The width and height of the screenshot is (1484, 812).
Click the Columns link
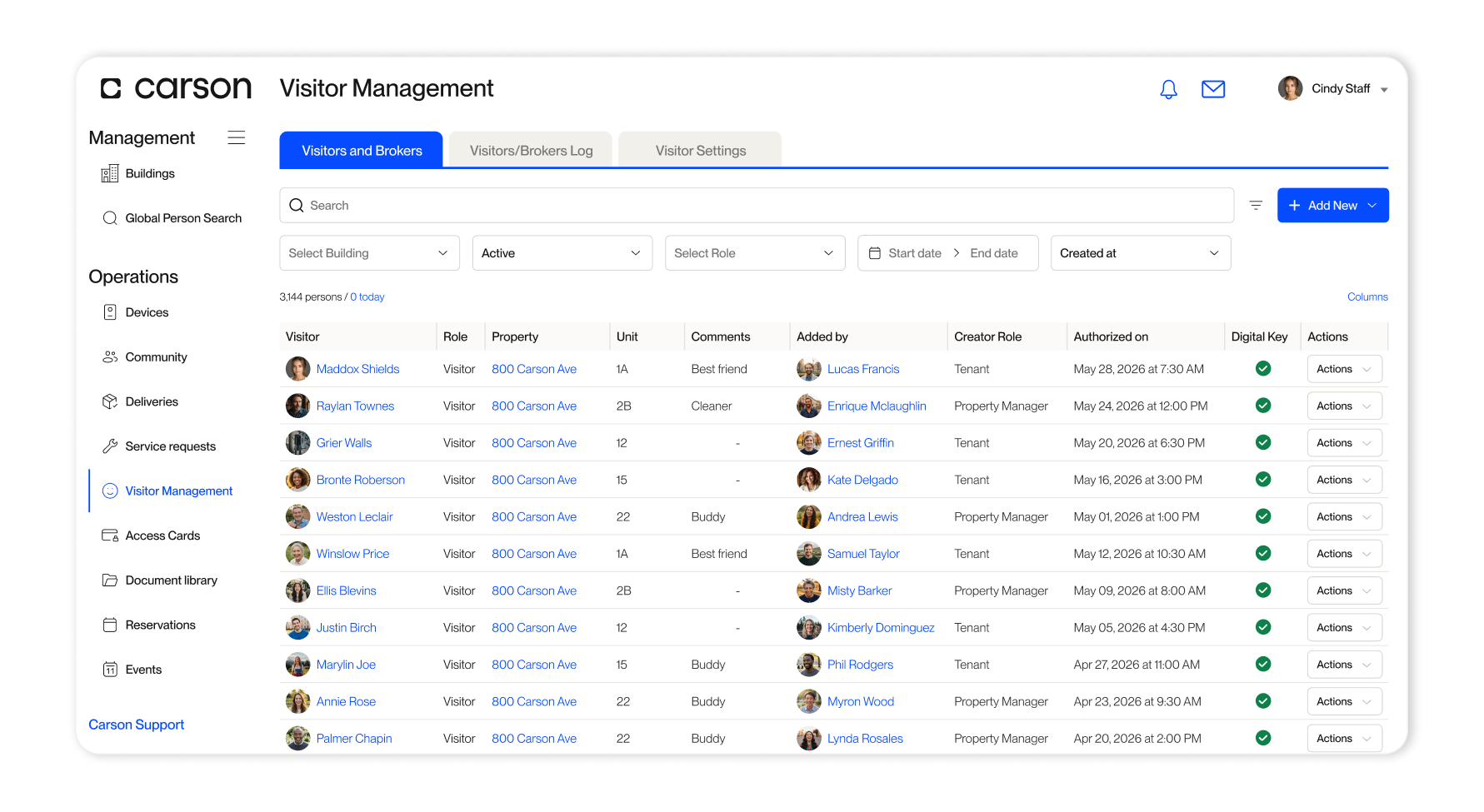(x=1367, y=296)
